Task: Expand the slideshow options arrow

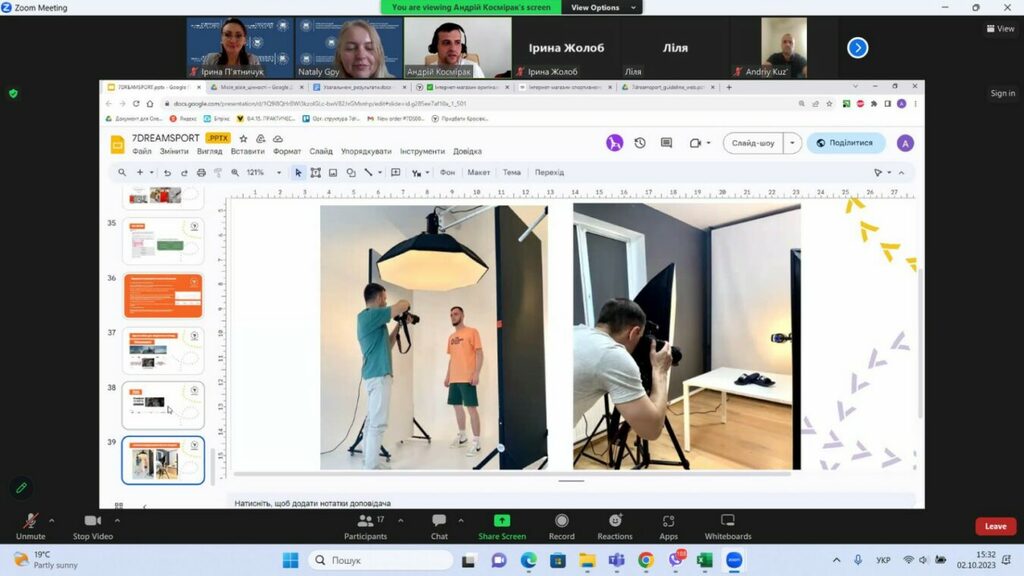Action: point(792,143)
